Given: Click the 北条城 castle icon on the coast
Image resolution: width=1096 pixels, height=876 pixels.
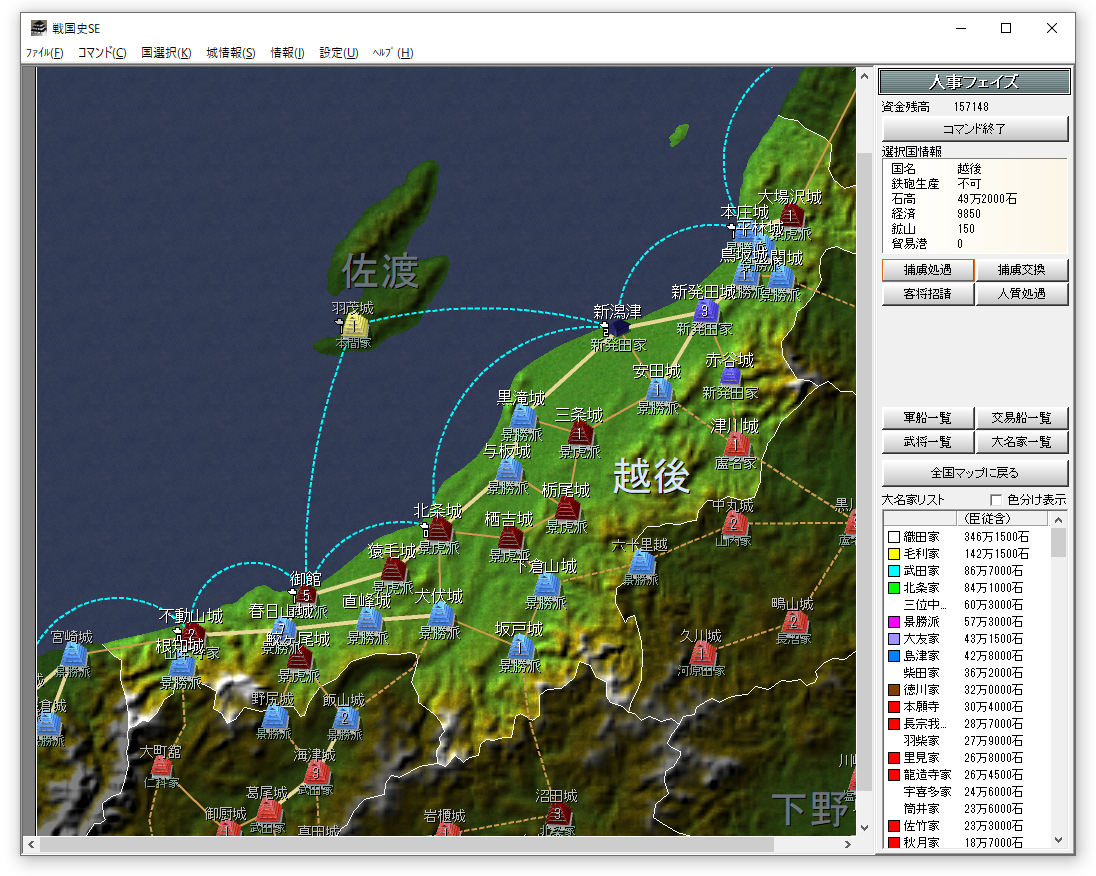Looking at the screenshot, I should click(x=440, y=529).
